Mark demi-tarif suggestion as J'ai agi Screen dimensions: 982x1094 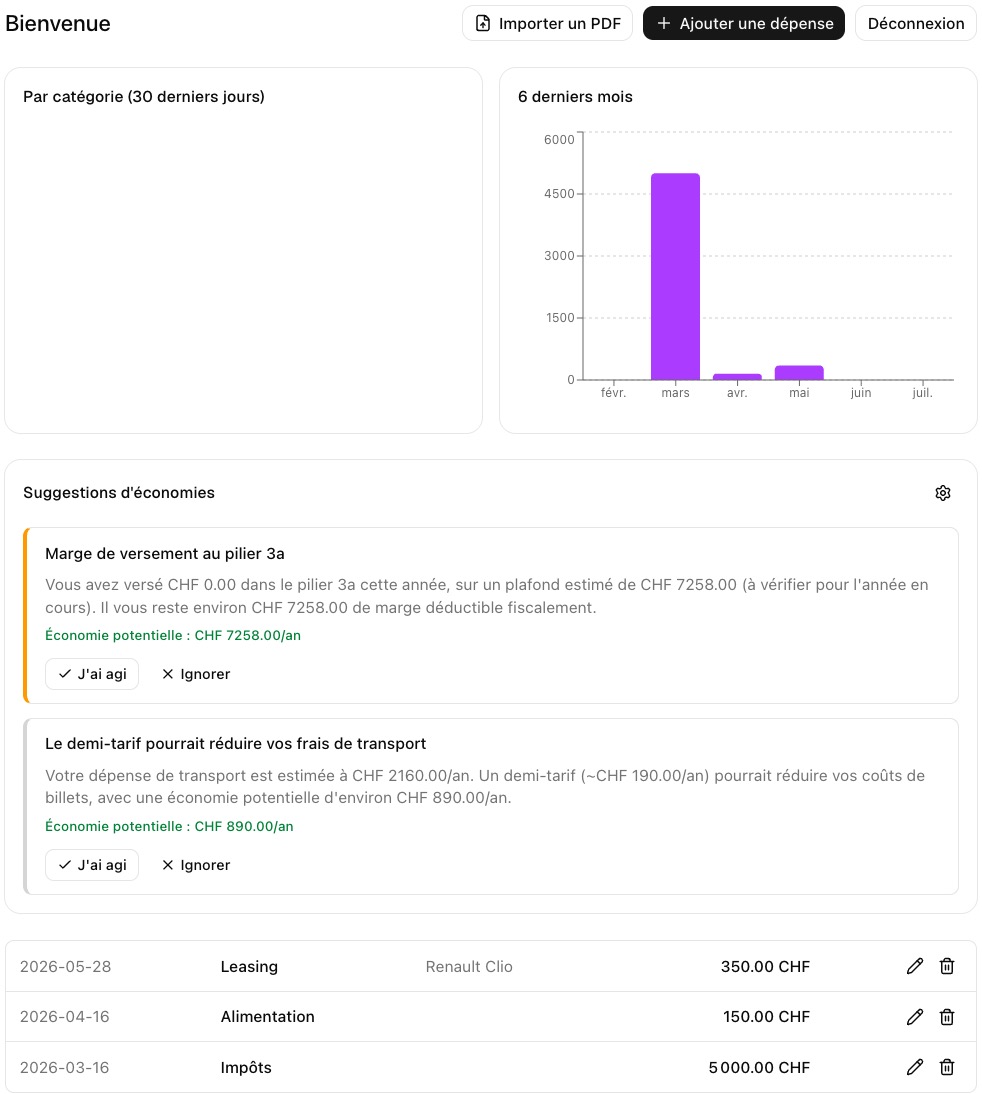point(92,865)
